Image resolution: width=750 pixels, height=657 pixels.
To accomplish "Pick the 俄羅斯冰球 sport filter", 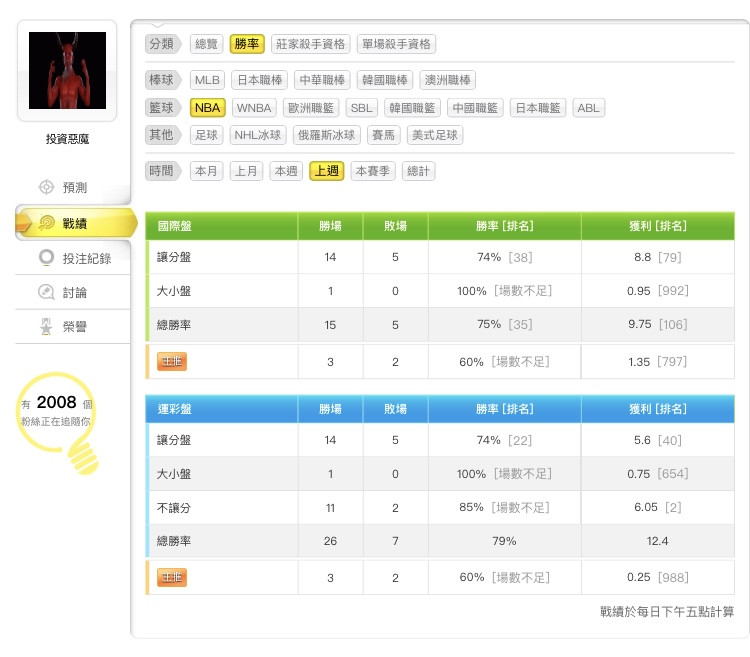I will point(327,135).
